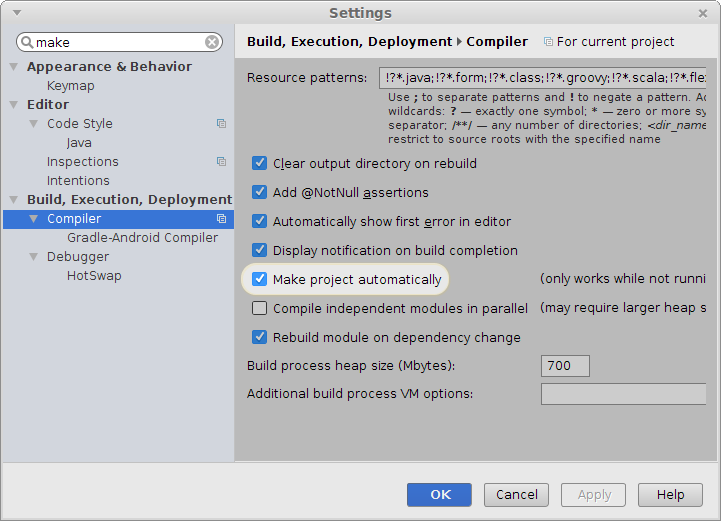Clear the search field using the X icon
This screenshot has height=521, width=721.
point(212,43)
